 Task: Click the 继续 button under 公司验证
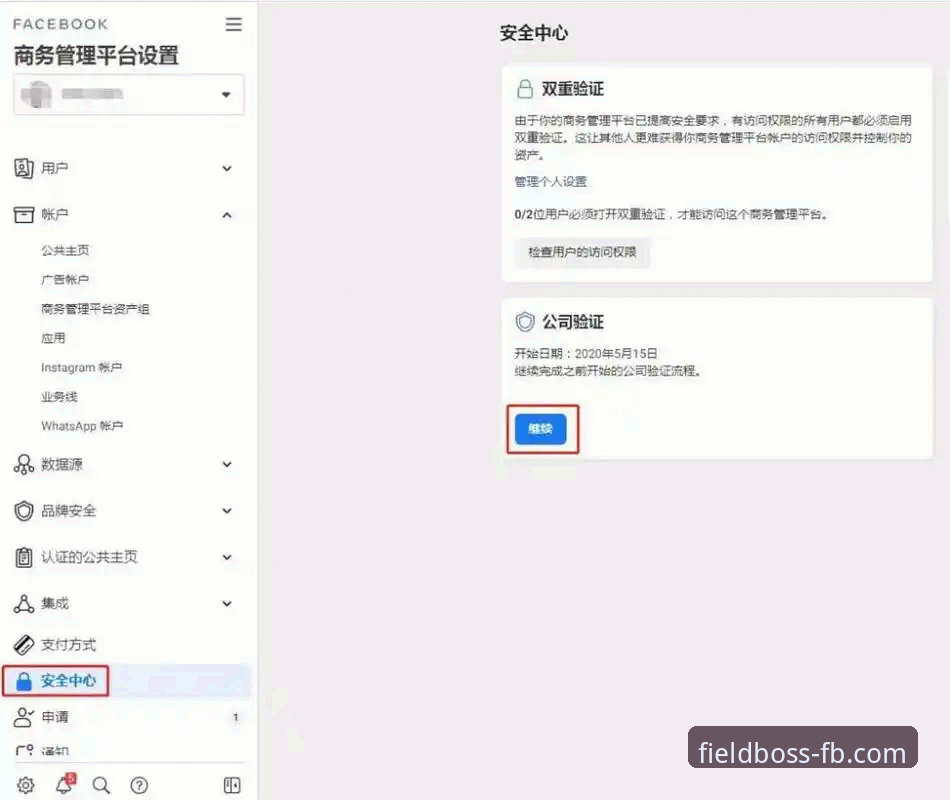(542, 429)
